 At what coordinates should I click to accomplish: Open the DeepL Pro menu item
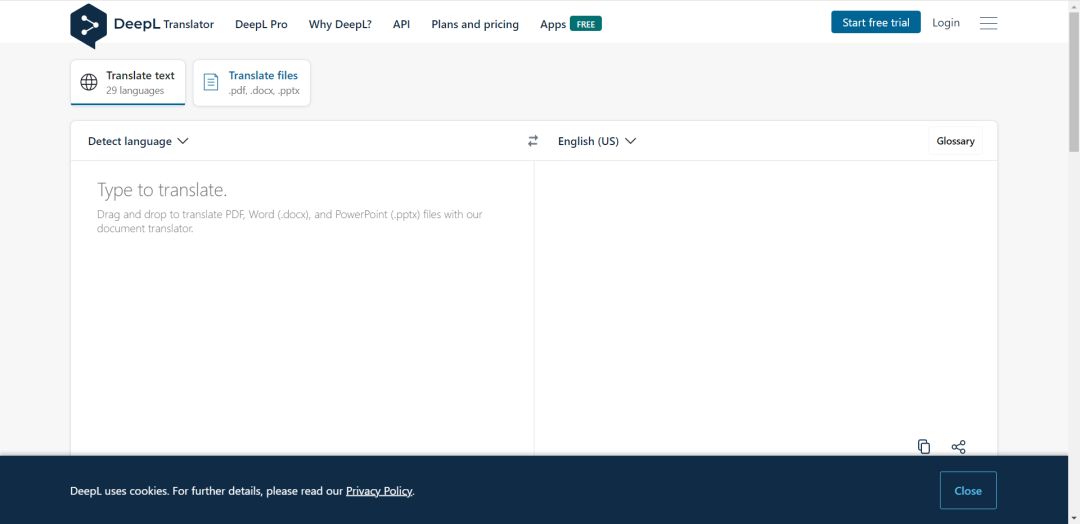click(x=261, y=24)
